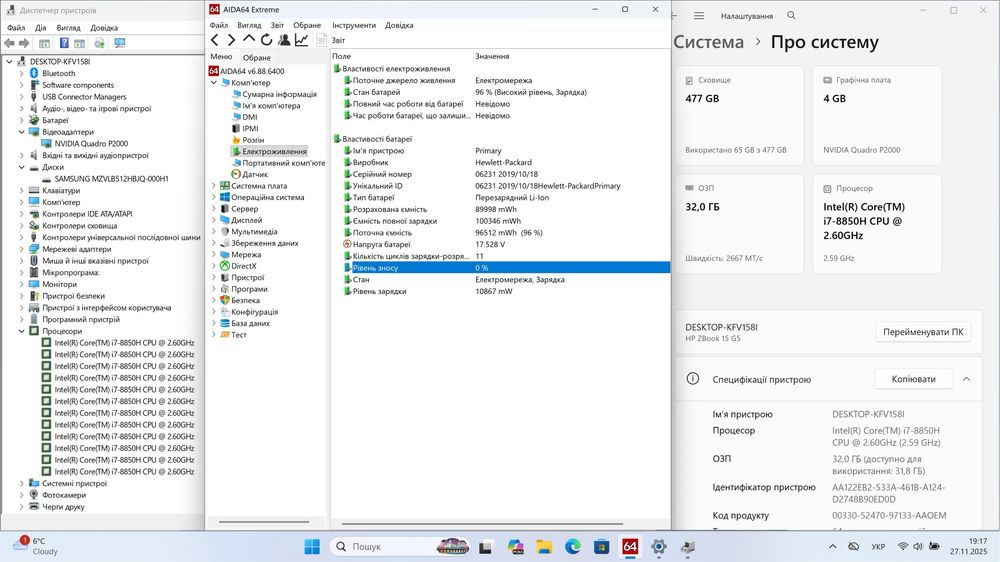
Task: Expand Мультимедіа node in AIDA64 tree
Action: click(214, 232)
